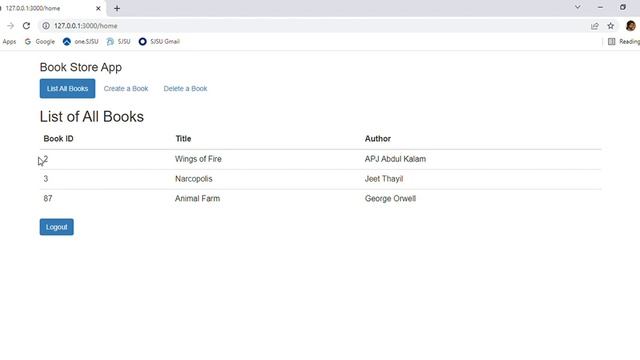Open the Create a Book tab
640x360 pixels.
tap(126, 89)
